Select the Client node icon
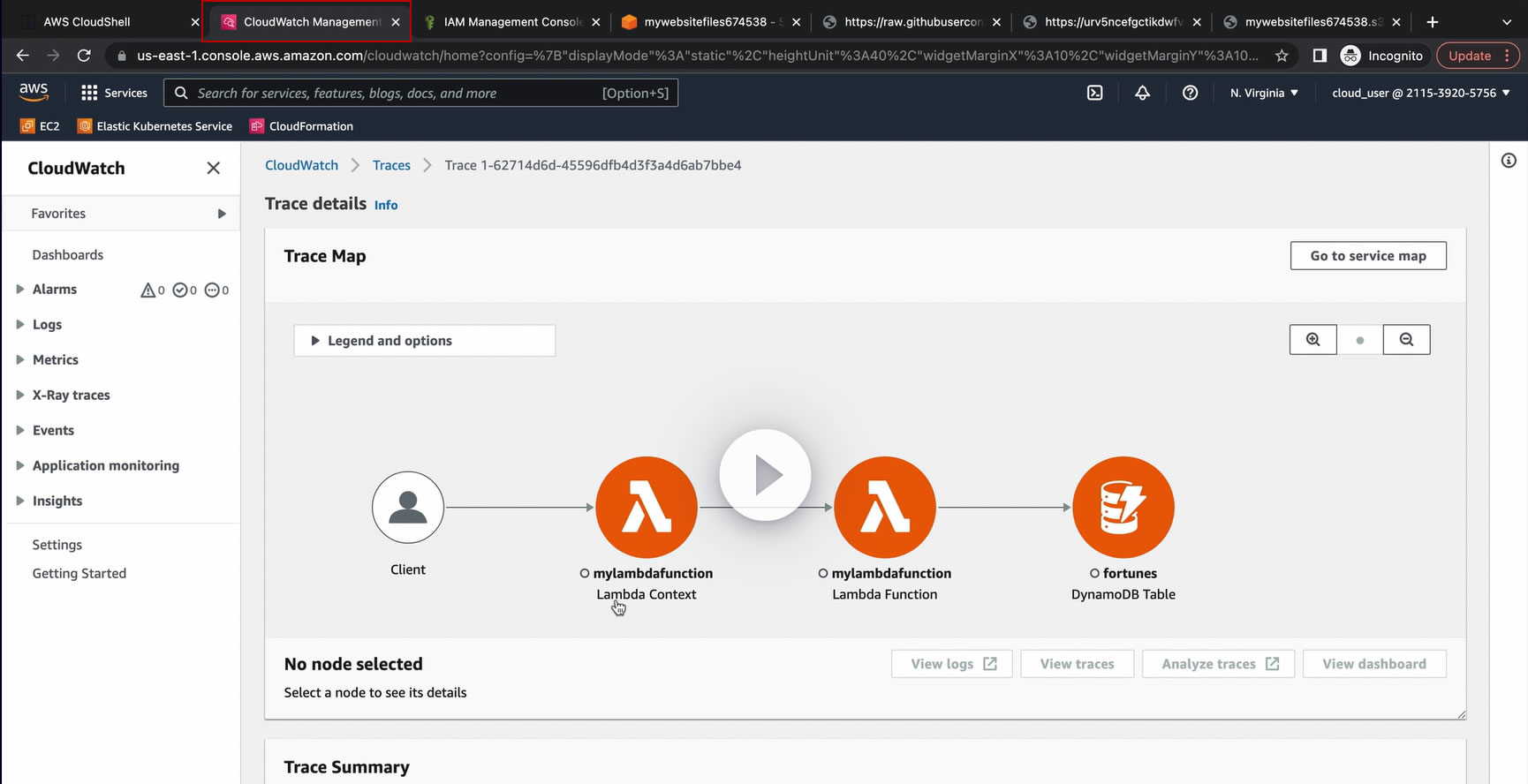The width and height of the screenshot is (1528, 784). tap(408, 508)
